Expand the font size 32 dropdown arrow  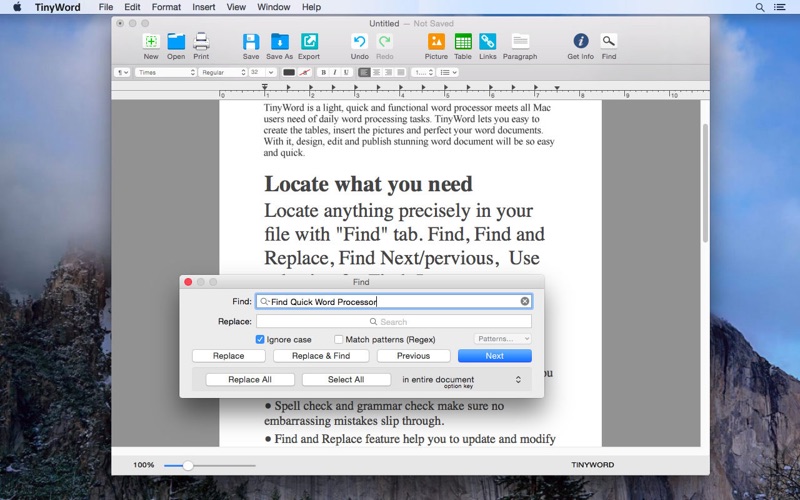click(271, 72)
